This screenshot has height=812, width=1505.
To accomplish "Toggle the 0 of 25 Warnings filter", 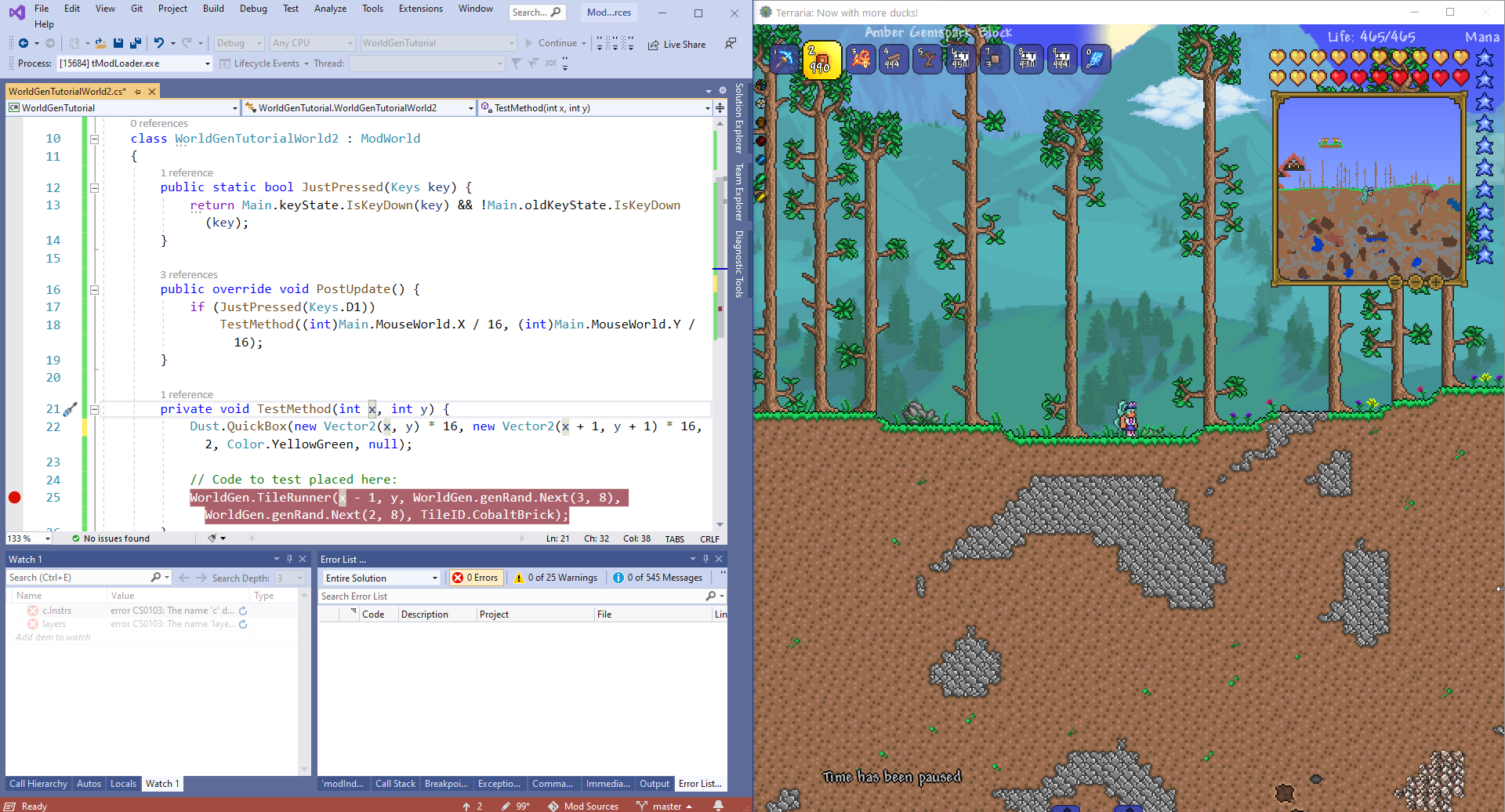I will pos(556,578).
